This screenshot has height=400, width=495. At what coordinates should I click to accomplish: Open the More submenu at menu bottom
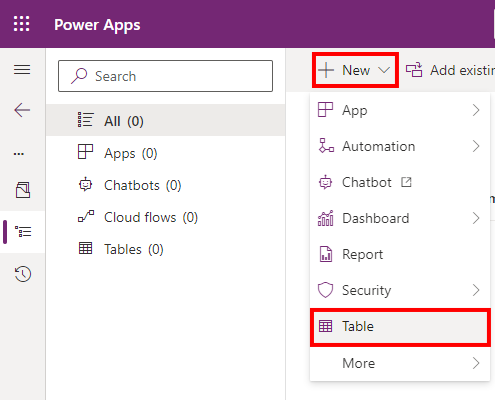400,363
